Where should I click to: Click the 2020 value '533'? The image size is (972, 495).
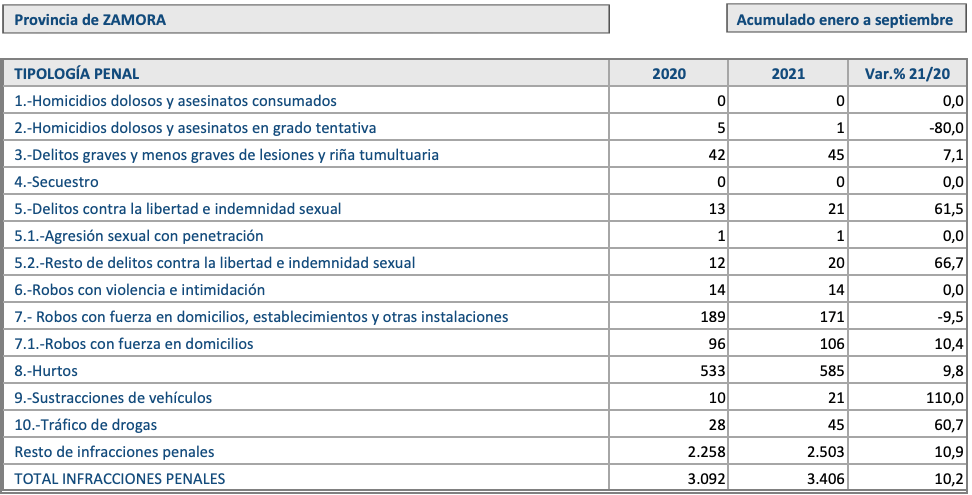(x=712, y=370)
